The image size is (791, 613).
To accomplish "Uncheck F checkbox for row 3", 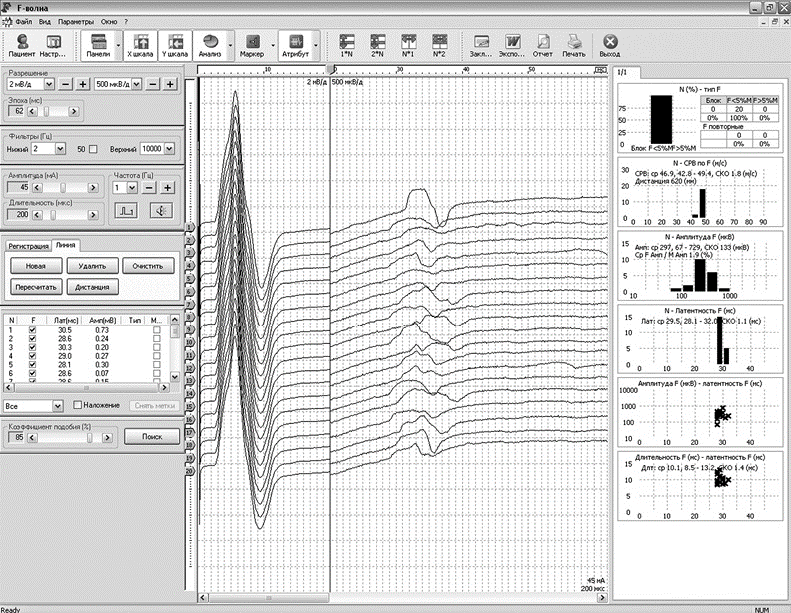I will [x=33, y=347].
